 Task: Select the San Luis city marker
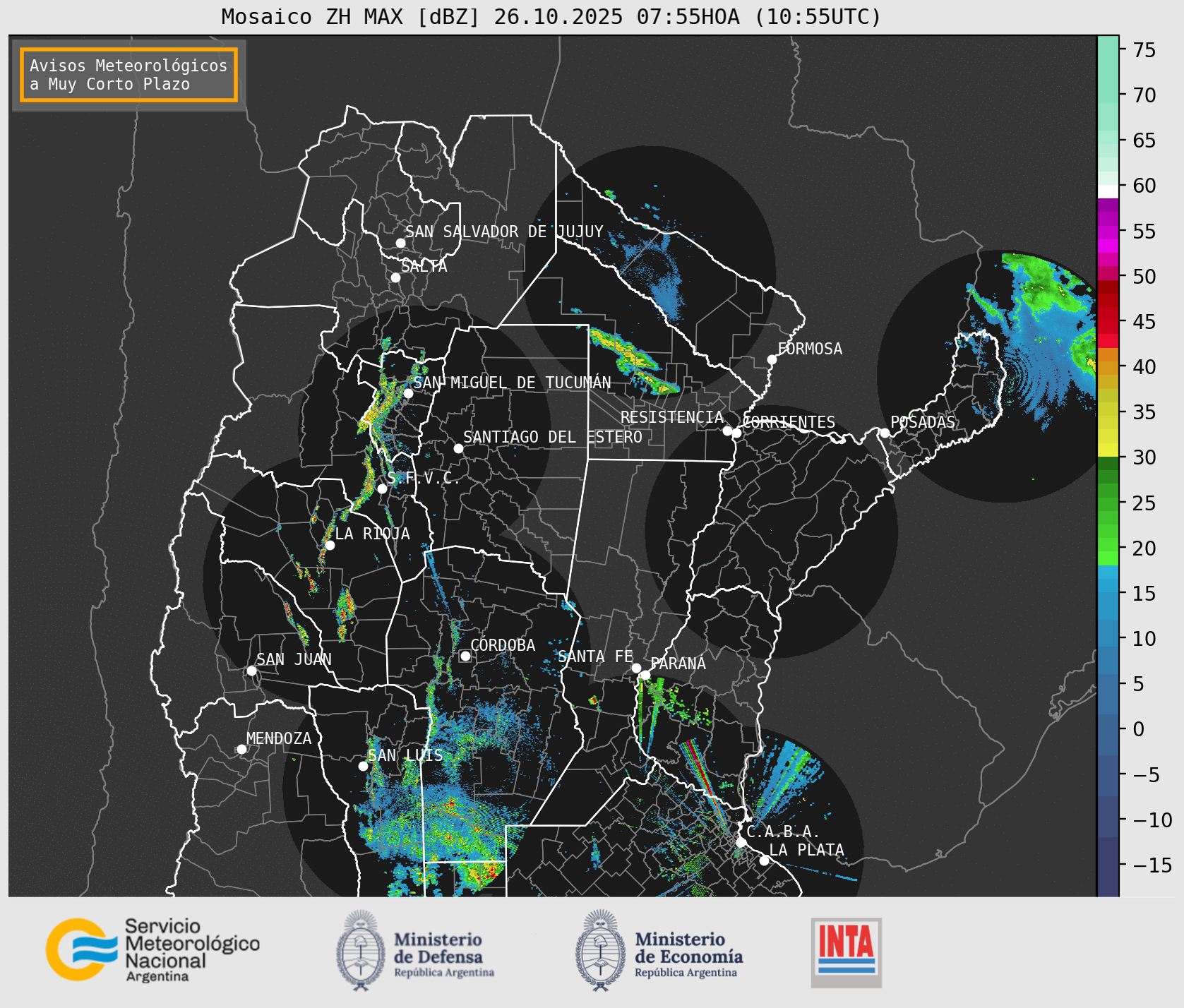pos(363,766)
